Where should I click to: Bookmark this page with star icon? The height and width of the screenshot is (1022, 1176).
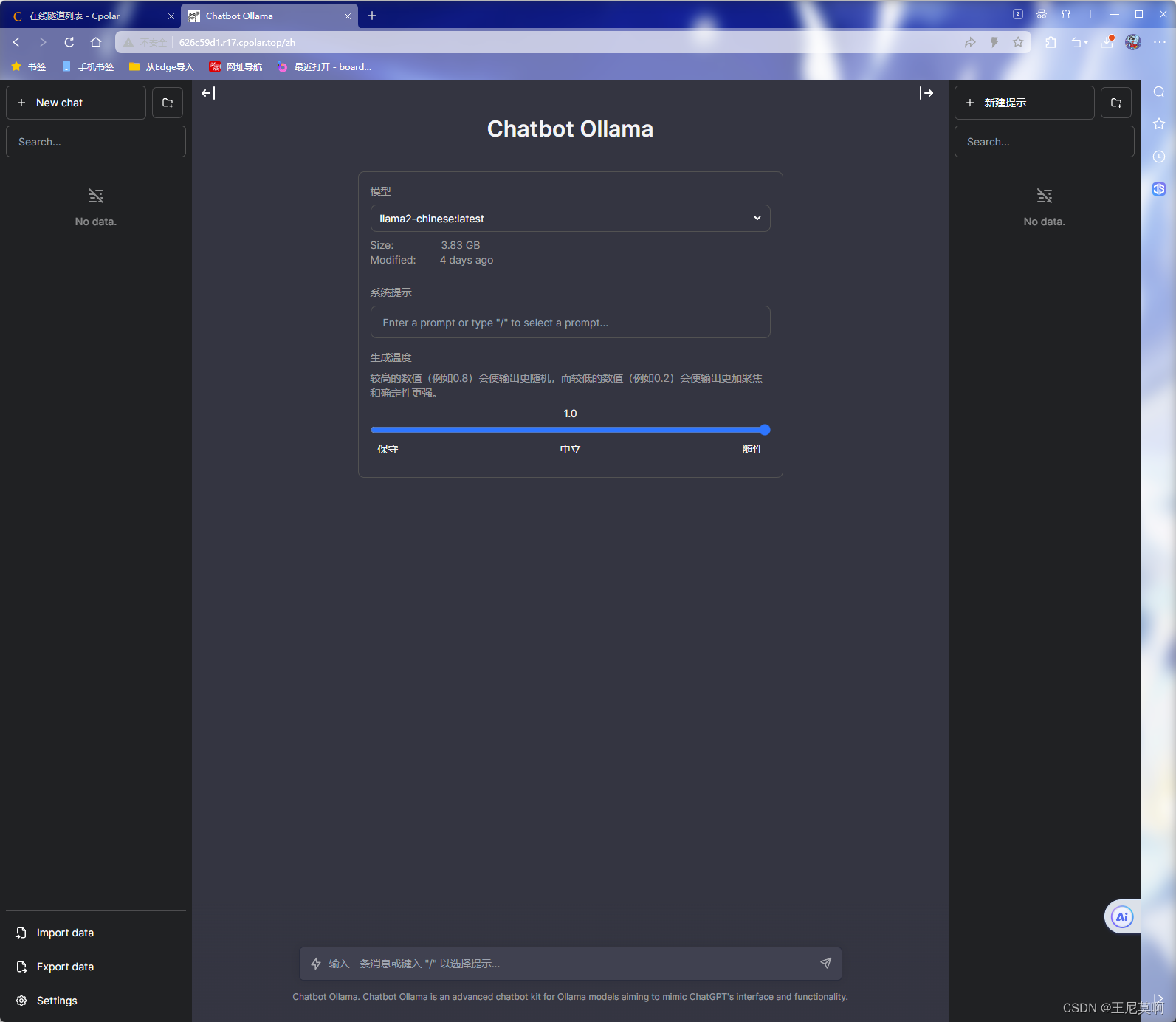click(1018, 42)
